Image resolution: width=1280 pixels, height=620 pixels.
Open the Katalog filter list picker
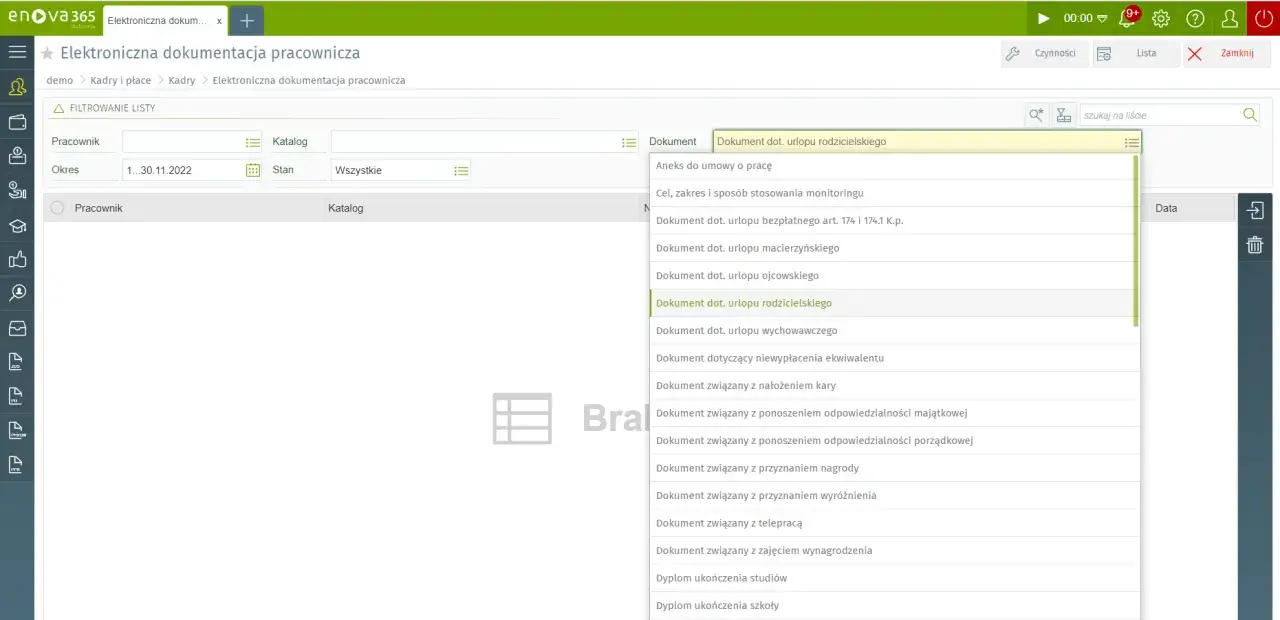tap(628, 142)
